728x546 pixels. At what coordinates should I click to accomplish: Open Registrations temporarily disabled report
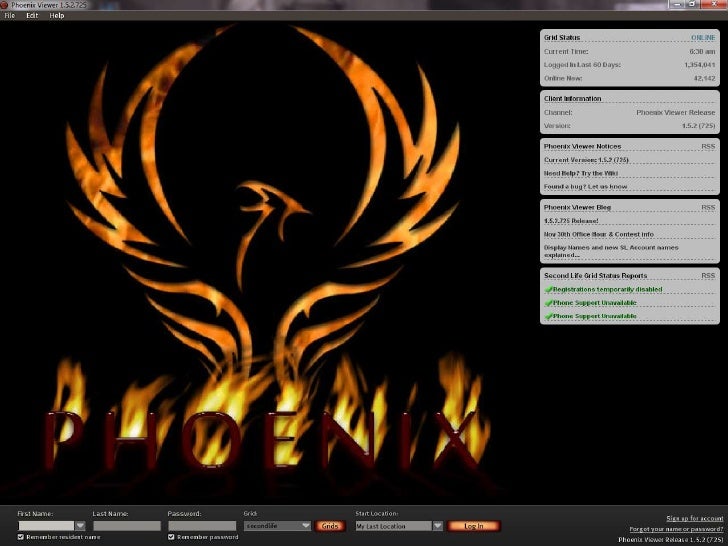coord(607,289)
